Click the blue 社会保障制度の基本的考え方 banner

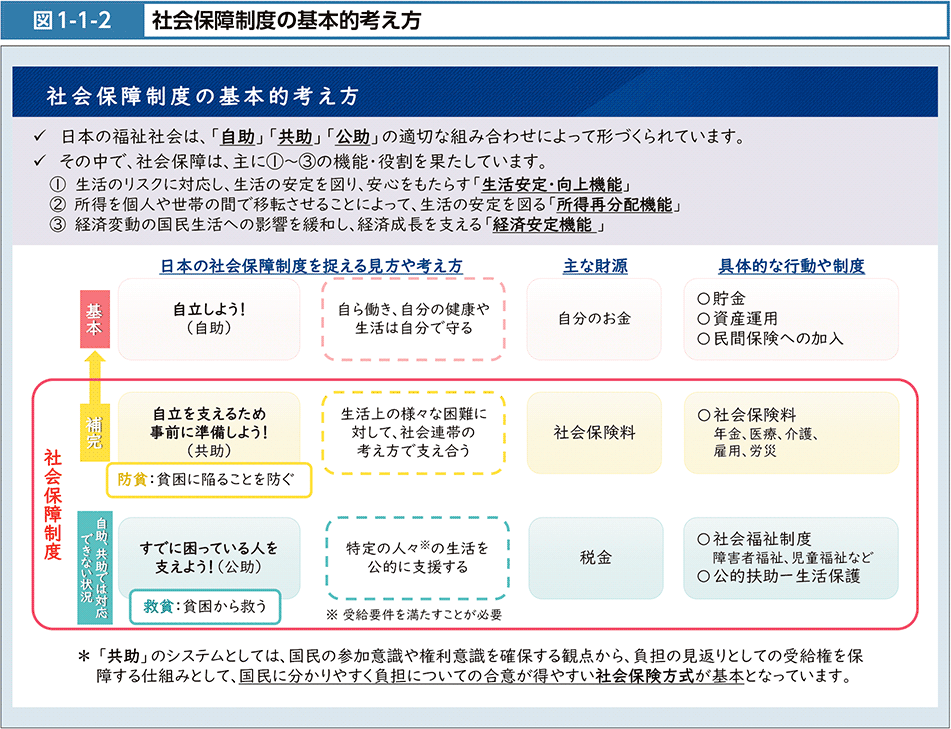tap(475, 97)
